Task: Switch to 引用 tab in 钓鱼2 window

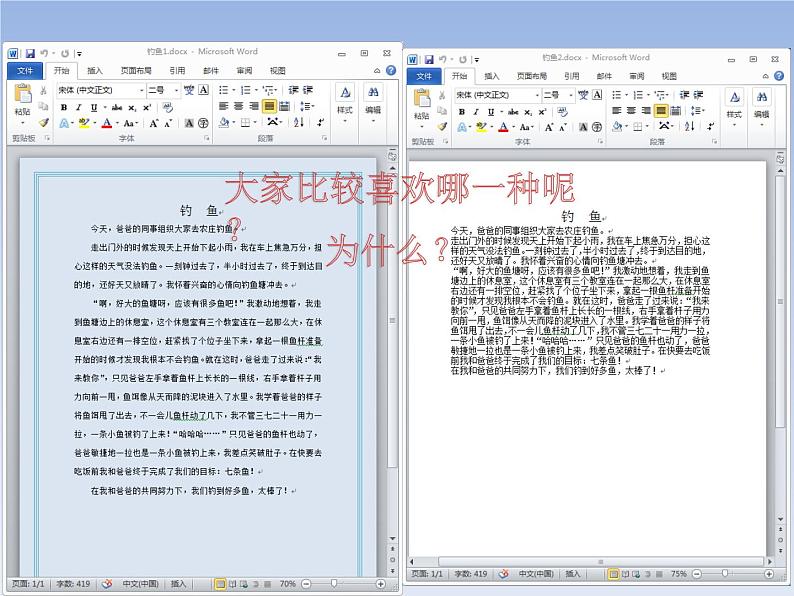Action: [572, 76]
